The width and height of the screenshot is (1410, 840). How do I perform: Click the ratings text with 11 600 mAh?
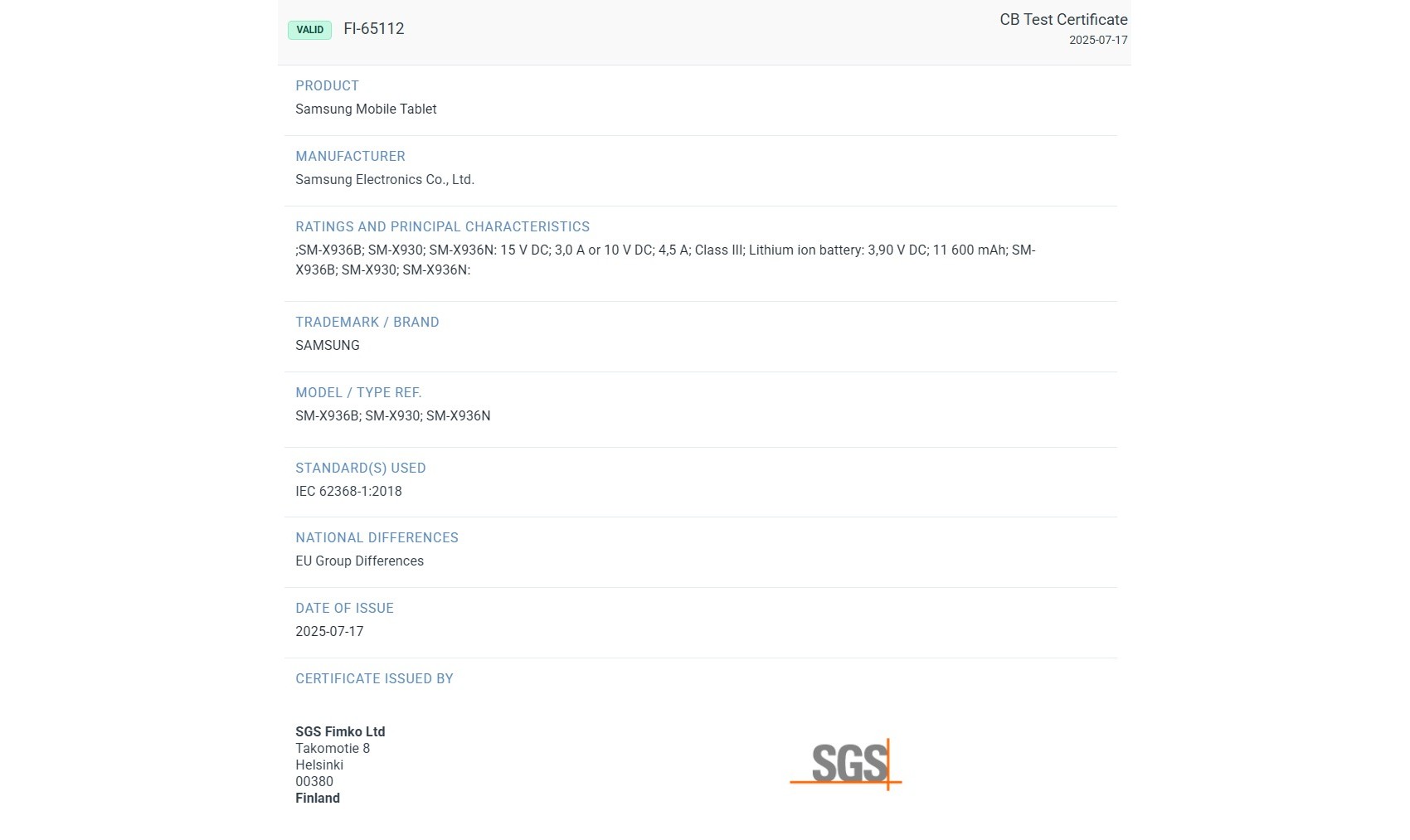[664, 250]
